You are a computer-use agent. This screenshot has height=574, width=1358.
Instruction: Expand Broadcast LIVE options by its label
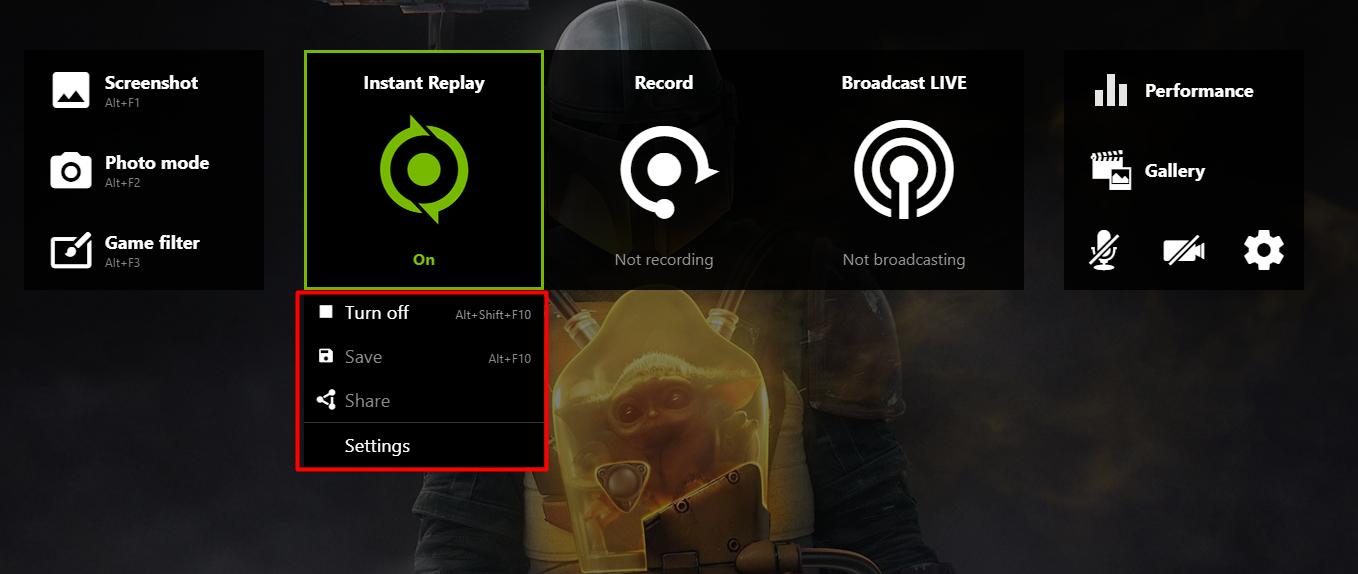904,83
